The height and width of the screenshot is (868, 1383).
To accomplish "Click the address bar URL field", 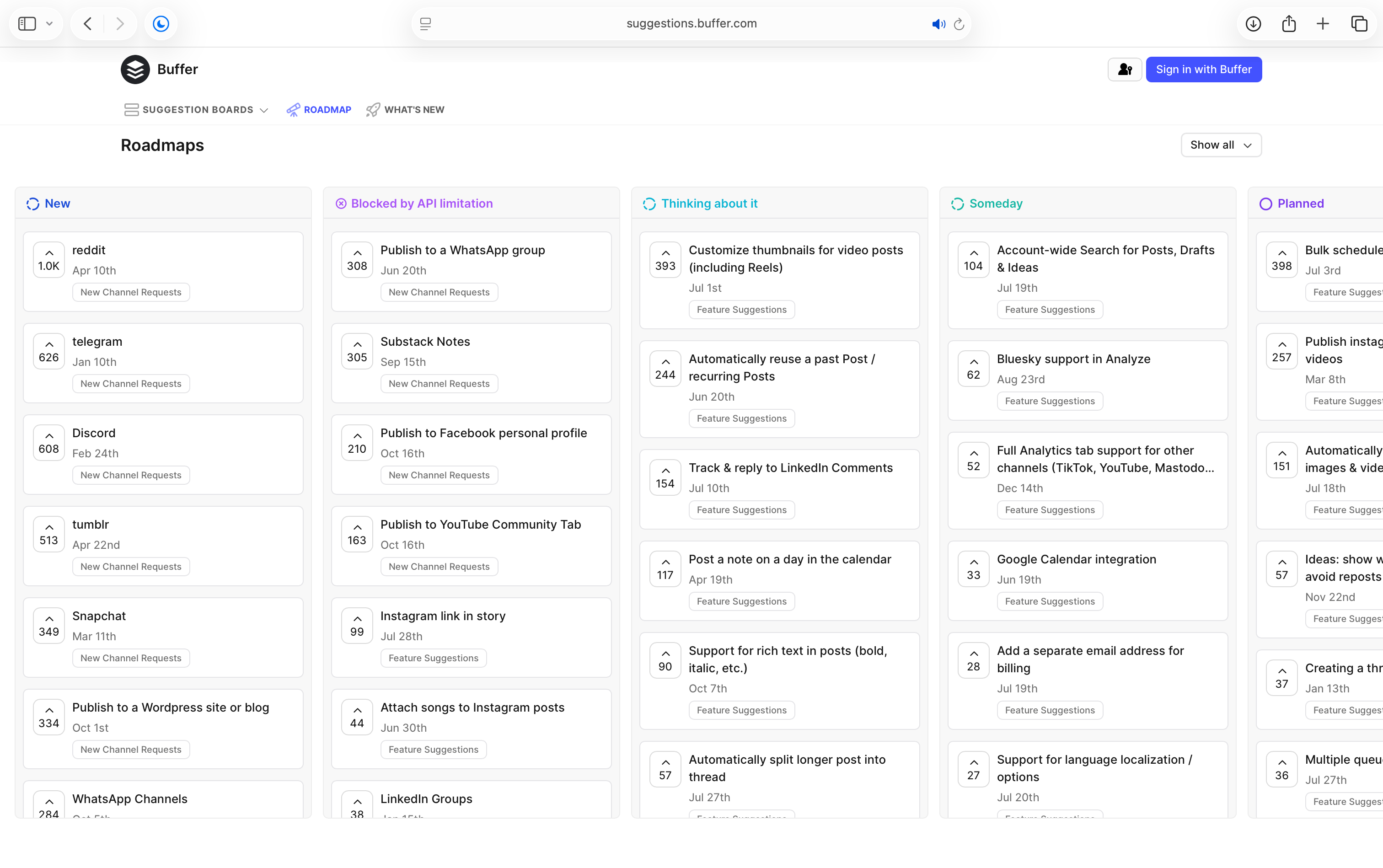I will pyautogui.click(x=691, y=23).
